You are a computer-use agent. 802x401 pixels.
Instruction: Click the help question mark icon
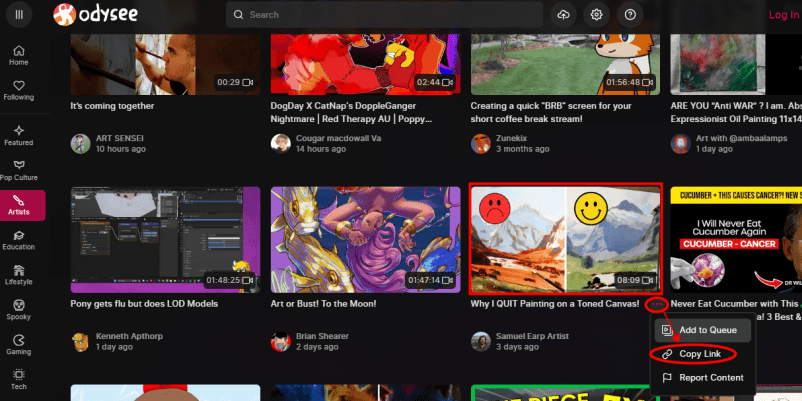[630, 15]
